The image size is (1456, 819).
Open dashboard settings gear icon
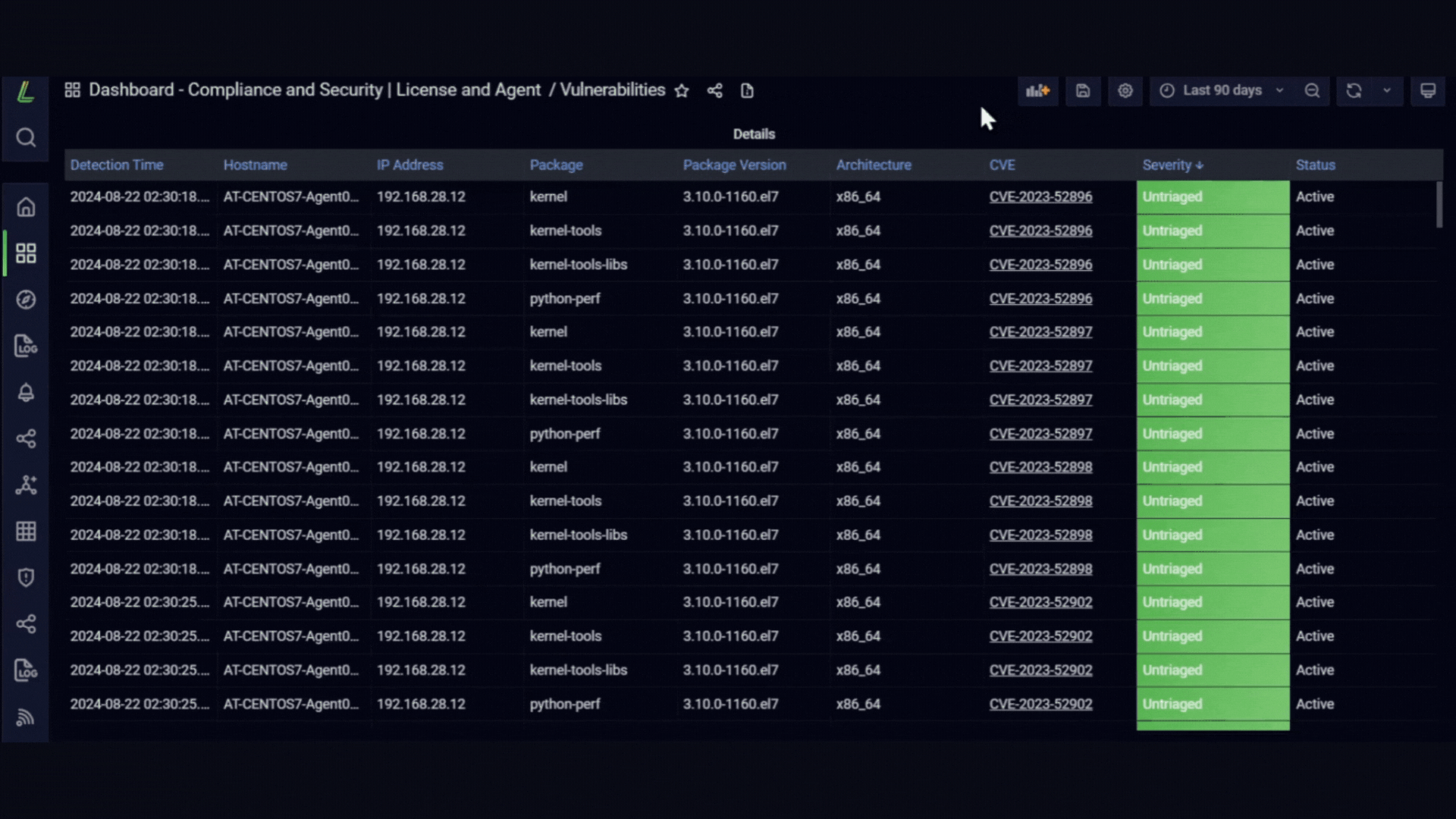pos(1125,91)
